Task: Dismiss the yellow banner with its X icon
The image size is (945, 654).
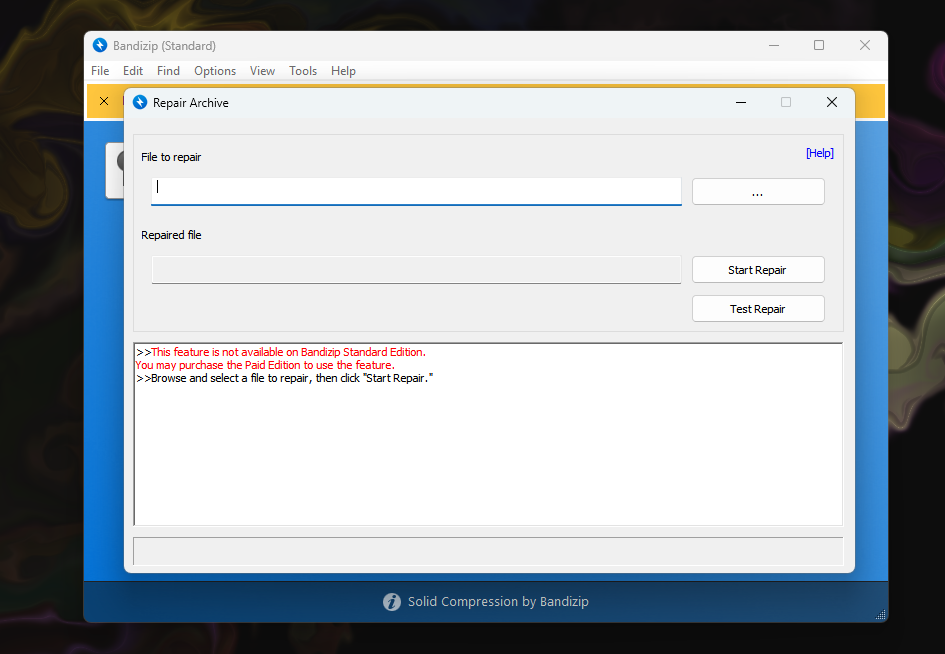Action: (104, 102)
